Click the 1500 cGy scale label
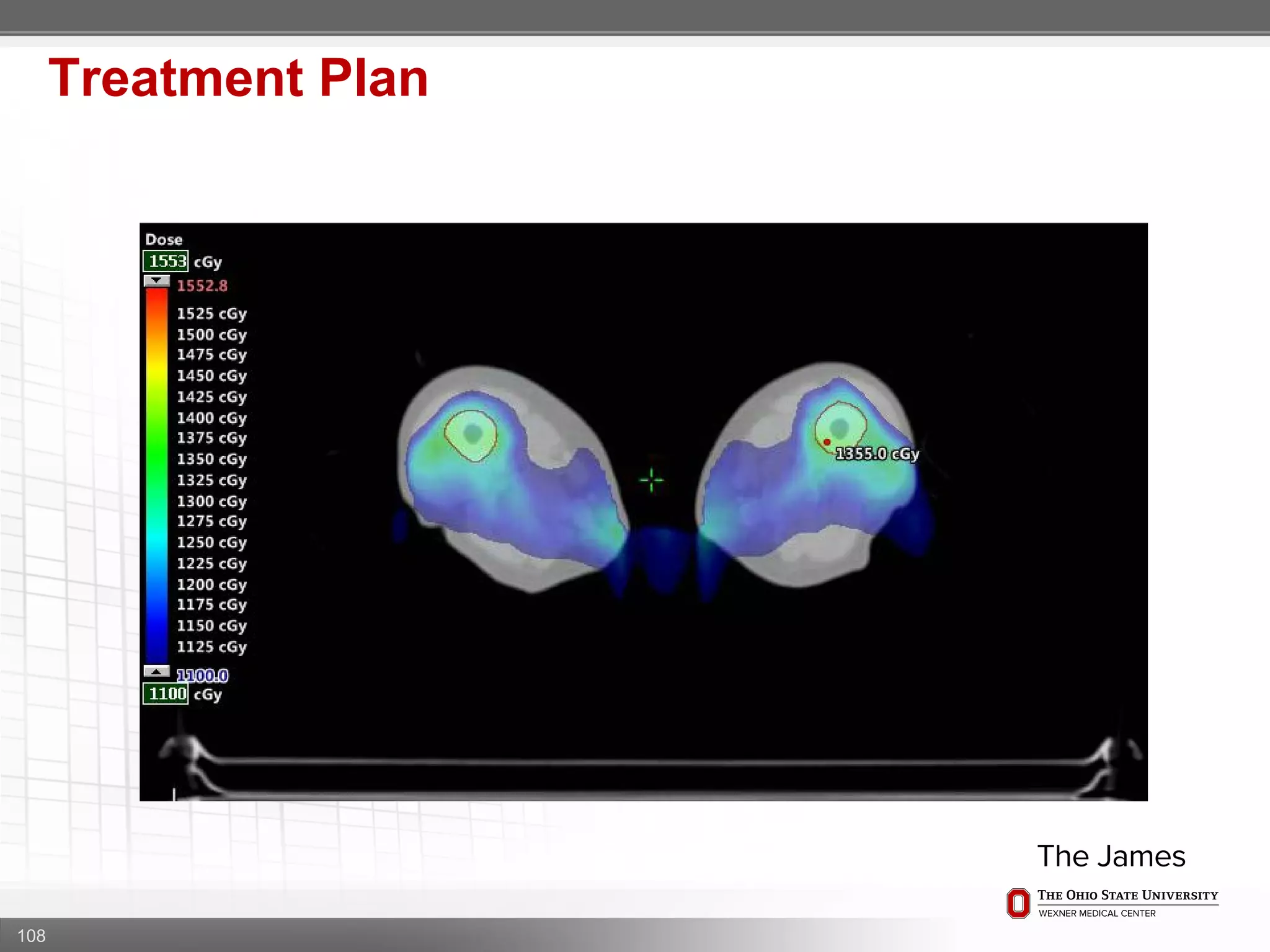Screen dimensions: 1270x952 coord(211,335)
